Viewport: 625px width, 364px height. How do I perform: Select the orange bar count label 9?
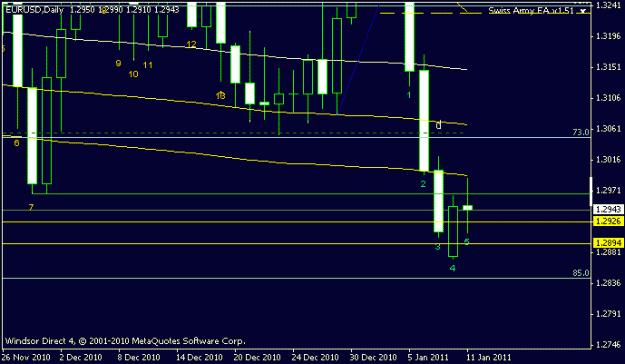point(118,63)
